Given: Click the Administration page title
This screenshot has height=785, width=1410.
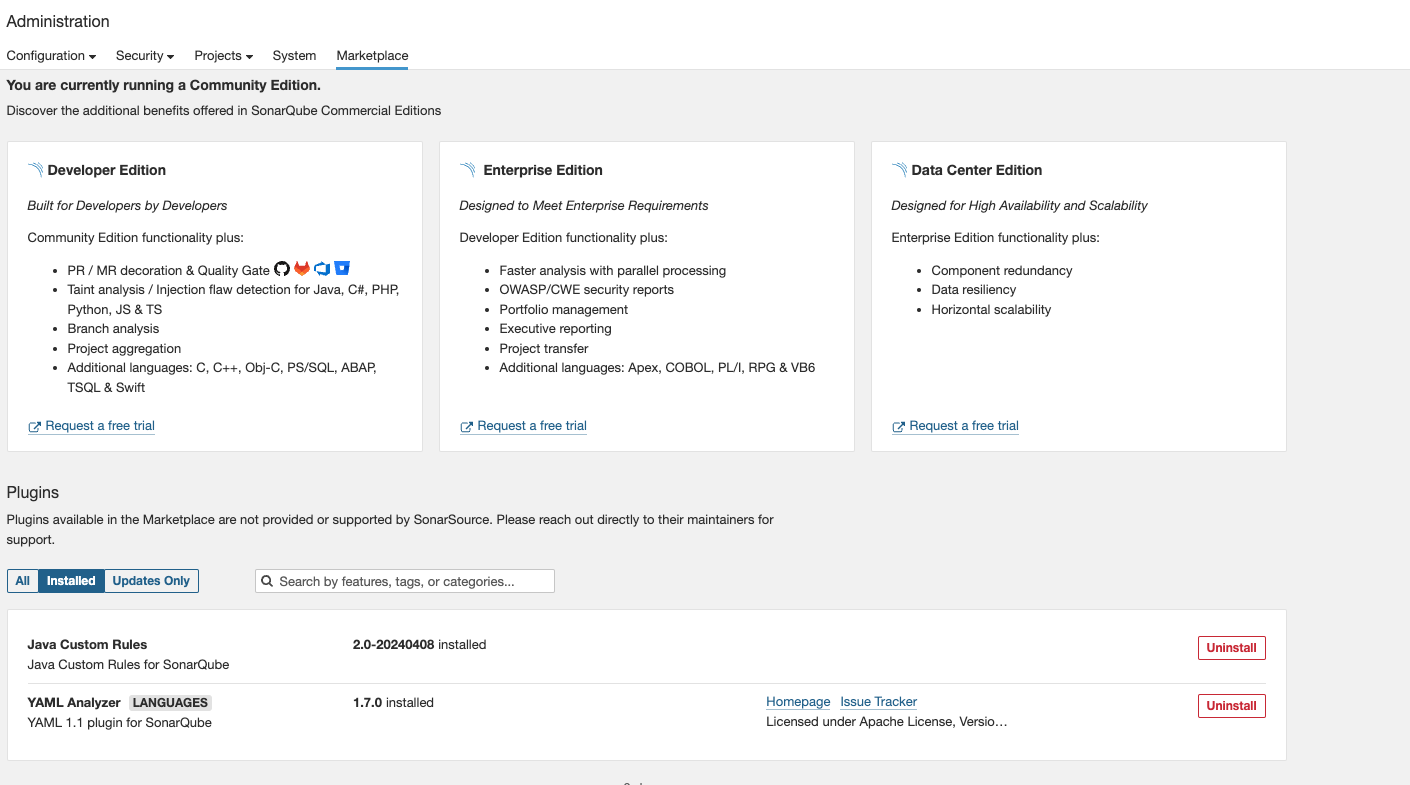Looking at the screenshot, I should pyautogui.click(x=58, y=21).
